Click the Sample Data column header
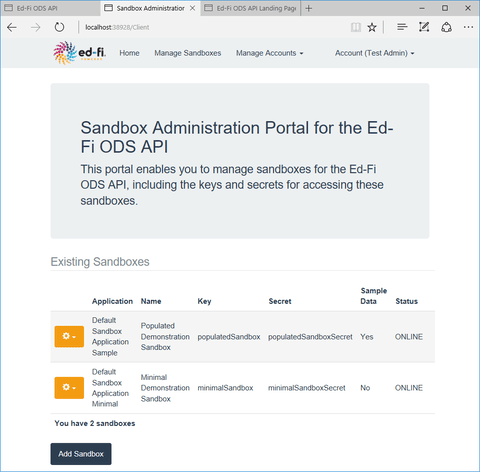Screen dimensions: 480x472 click(x=374, y=296)
